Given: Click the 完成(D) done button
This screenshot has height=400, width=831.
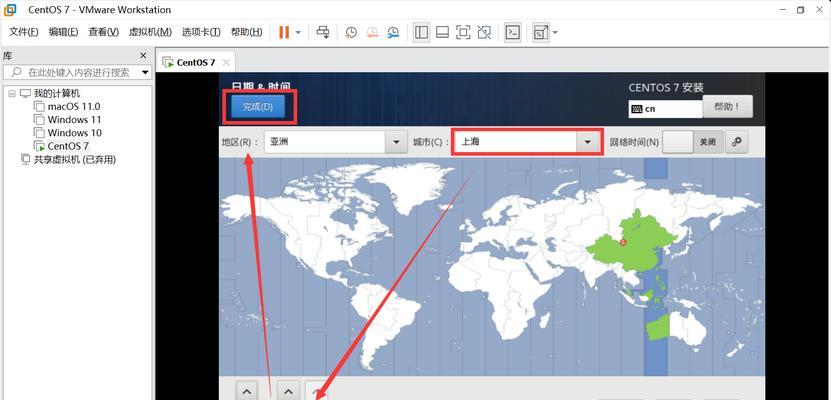Looking at the screenshot, I should (x=258, y=106).
